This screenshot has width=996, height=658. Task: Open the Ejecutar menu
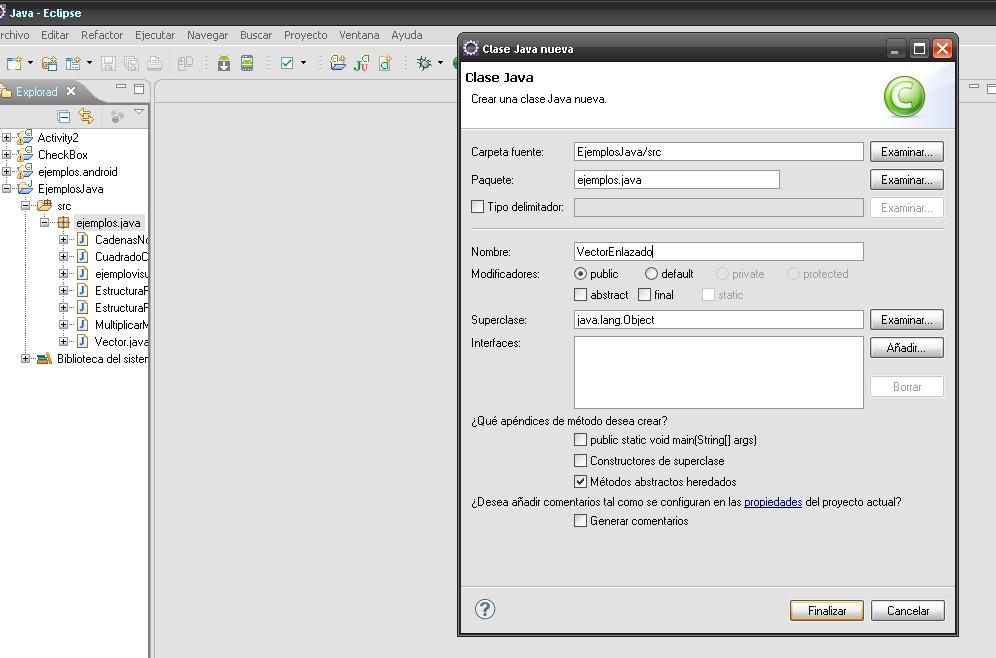point(155,35)
